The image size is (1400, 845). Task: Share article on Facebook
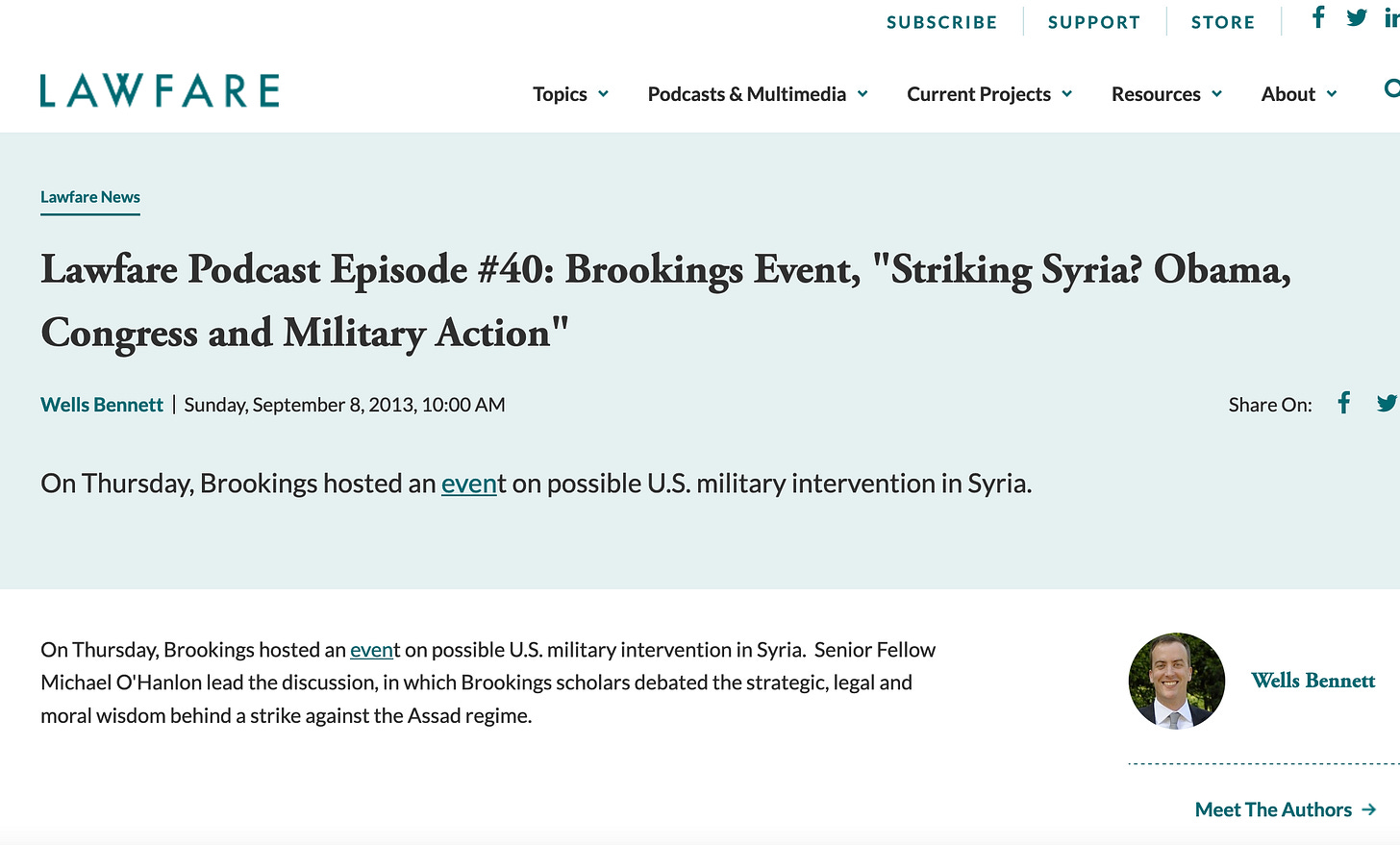coord(1343,403)
